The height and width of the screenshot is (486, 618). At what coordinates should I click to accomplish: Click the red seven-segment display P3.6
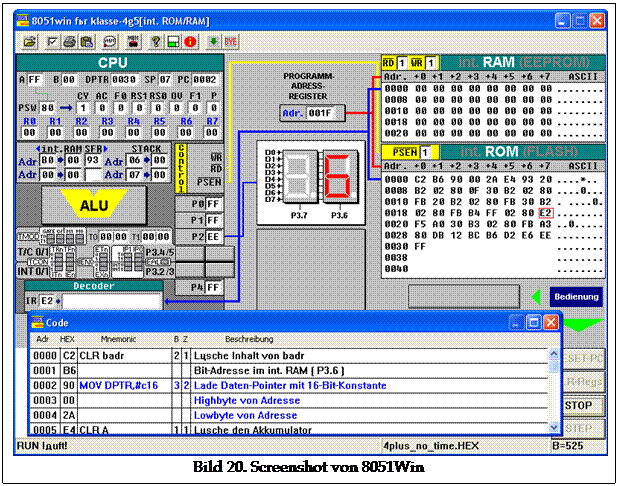click(341, 177)
